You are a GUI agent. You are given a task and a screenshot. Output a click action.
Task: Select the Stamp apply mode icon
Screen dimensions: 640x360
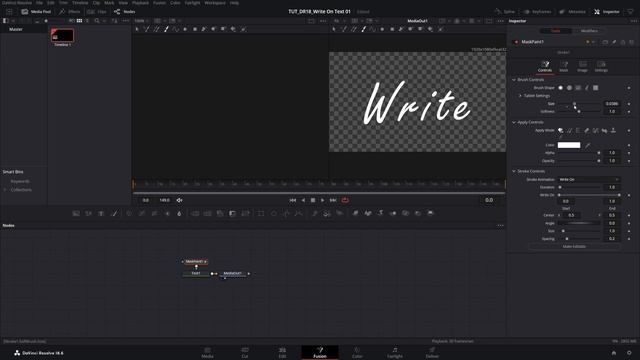click(613, 131)
